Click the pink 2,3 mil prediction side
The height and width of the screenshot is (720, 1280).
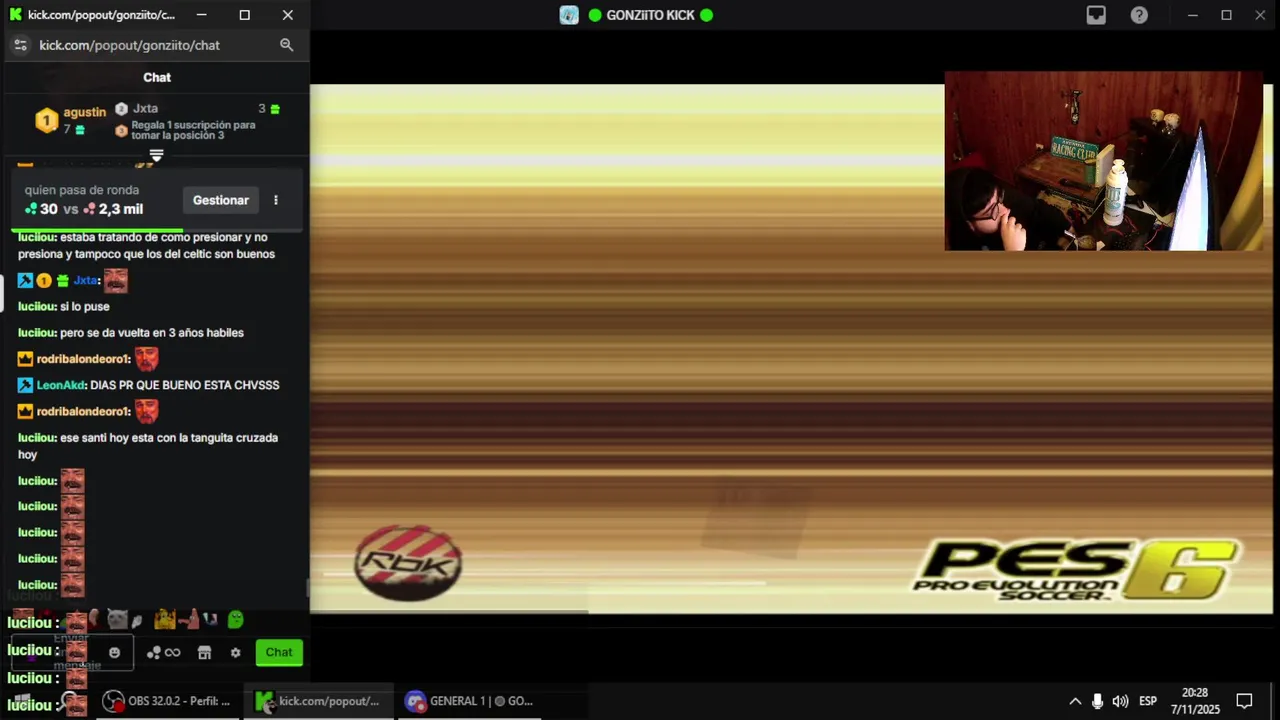(x=113, y=209)
